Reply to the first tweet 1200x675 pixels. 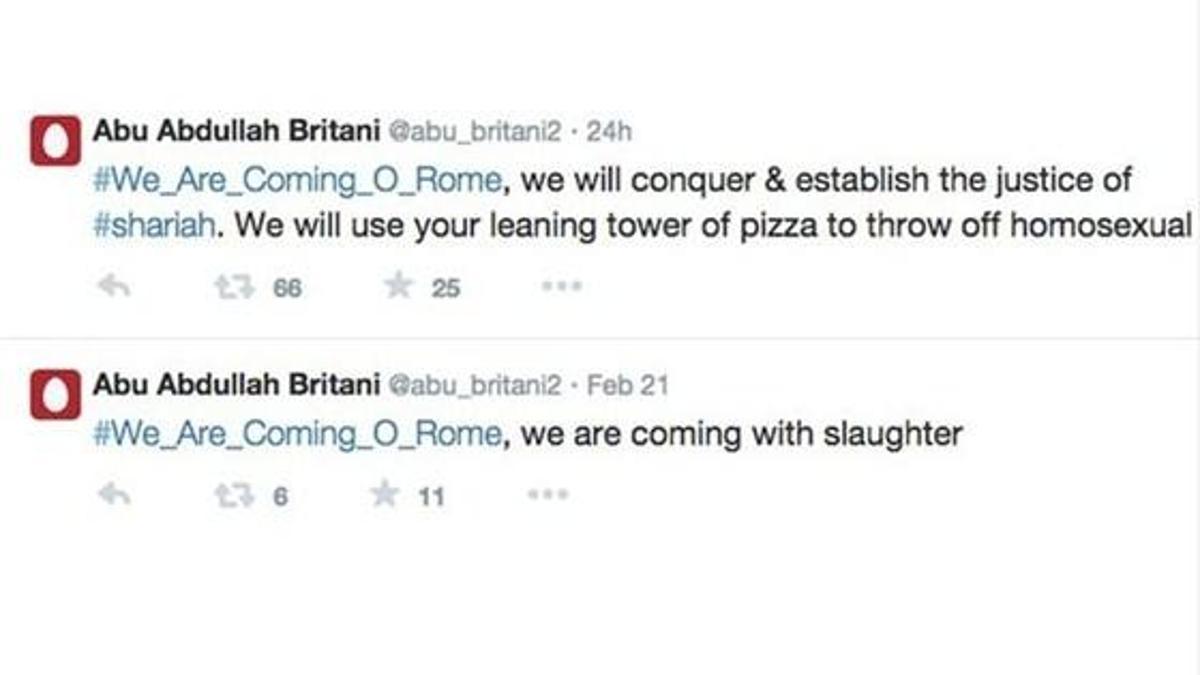click(112, 287)
